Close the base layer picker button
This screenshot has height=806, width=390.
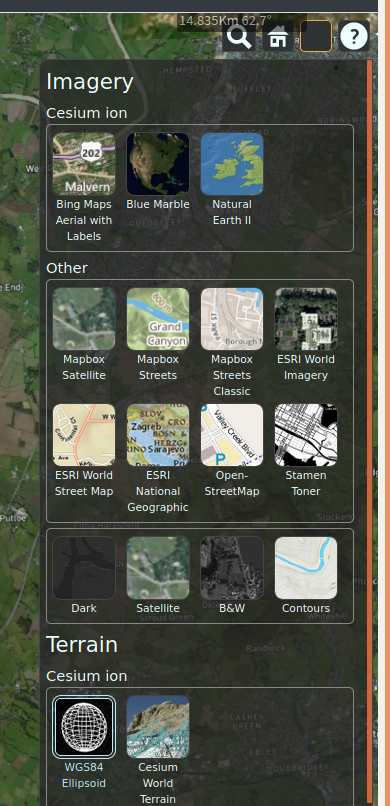(316, 36)
